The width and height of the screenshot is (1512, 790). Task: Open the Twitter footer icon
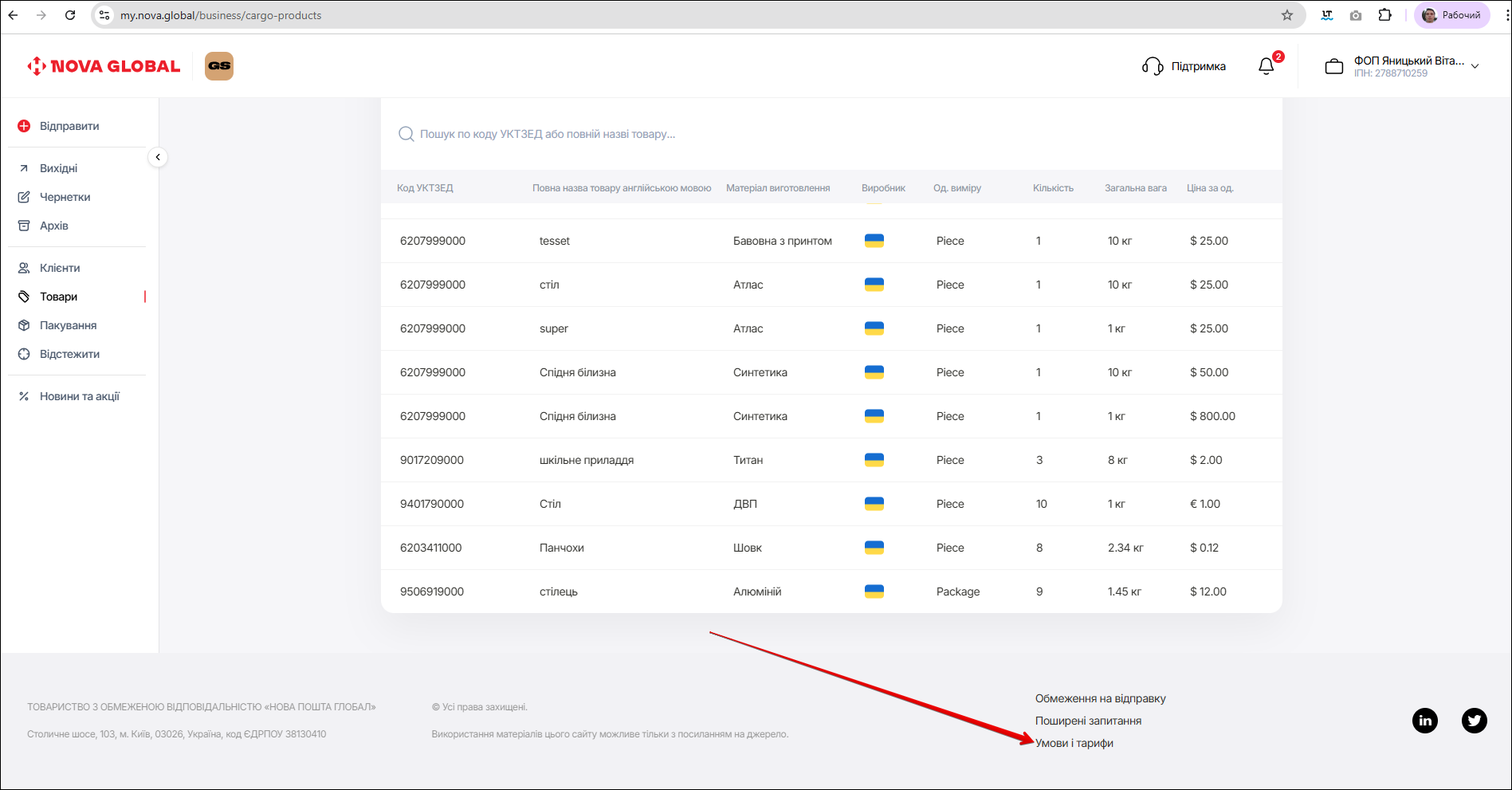point(1475,721)
